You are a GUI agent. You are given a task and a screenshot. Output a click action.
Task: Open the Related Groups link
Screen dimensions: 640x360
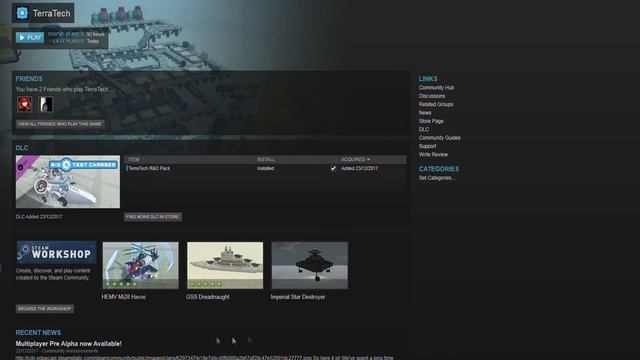point(436,104)
